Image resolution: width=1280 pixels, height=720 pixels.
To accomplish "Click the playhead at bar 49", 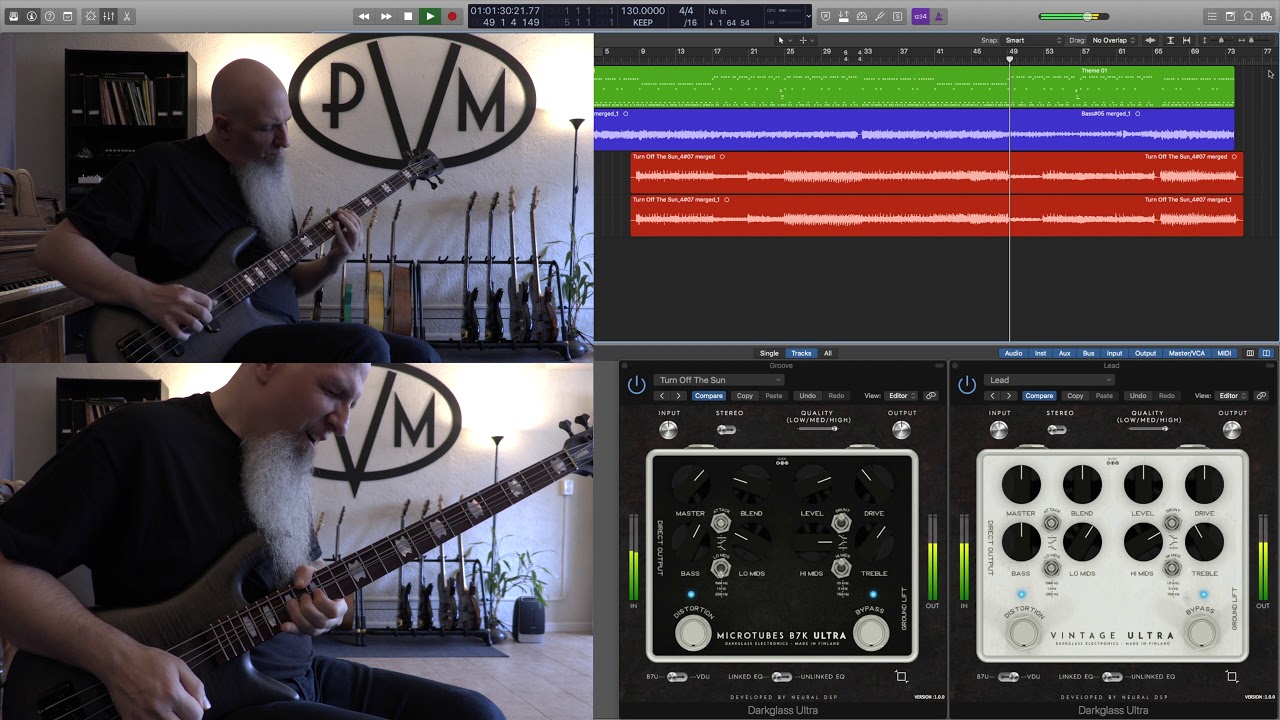I will click(1010, 59).
